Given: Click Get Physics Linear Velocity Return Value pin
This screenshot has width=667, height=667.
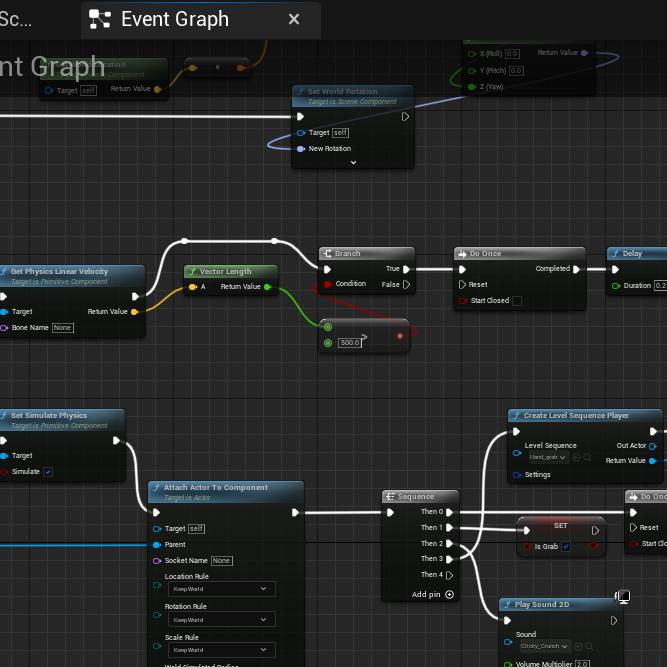Looking at the screenshot, I should [x=134, y=312].
